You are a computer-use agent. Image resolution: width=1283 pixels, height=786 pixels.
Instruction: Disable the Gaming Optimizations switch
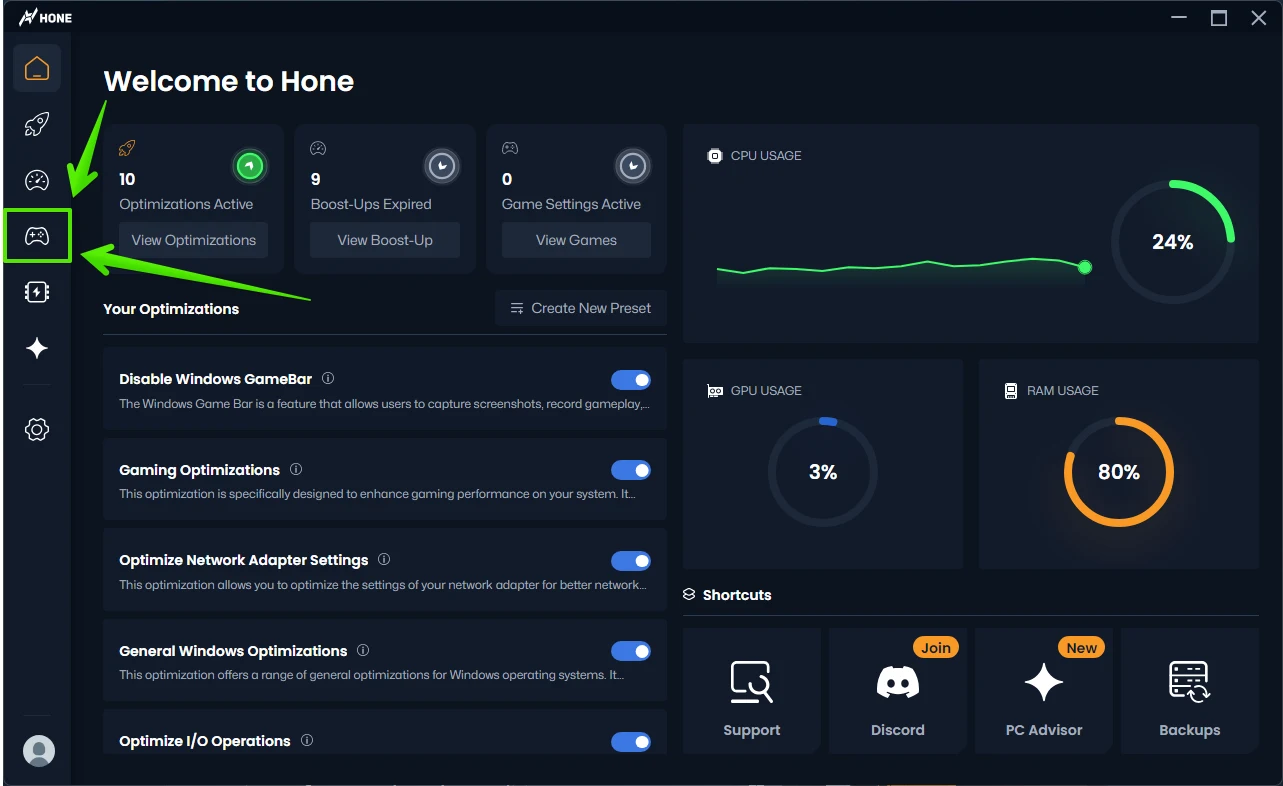coord(630,470)
